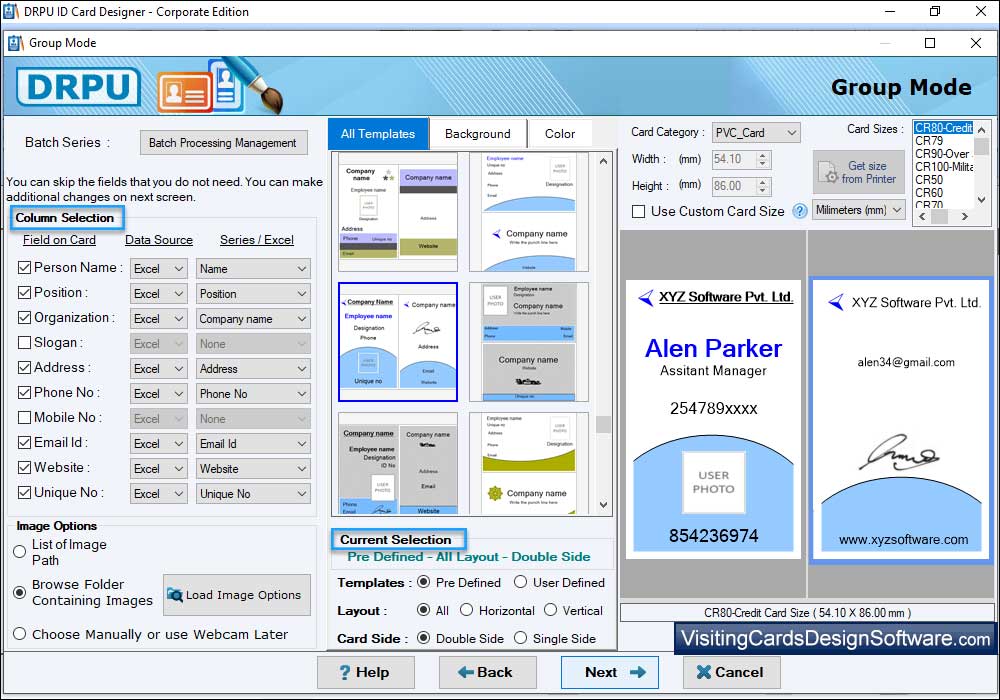Select CR79 in Card Sizes list

point(943,141)
